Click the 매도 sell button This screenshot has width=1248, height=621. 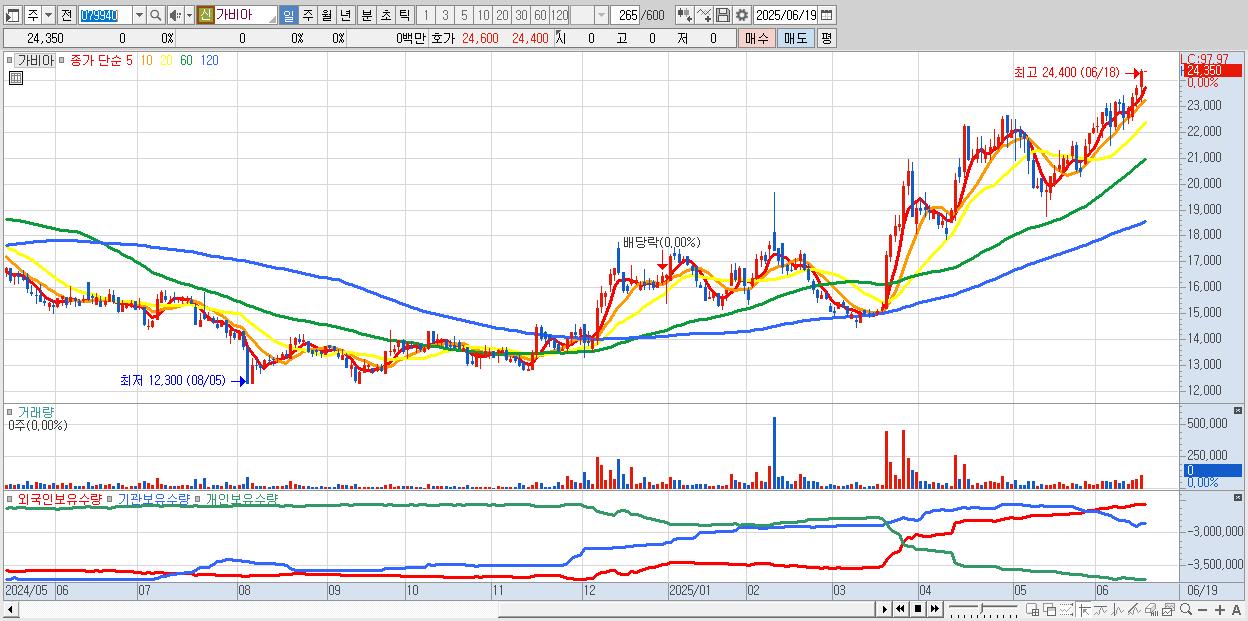point(795,38)
